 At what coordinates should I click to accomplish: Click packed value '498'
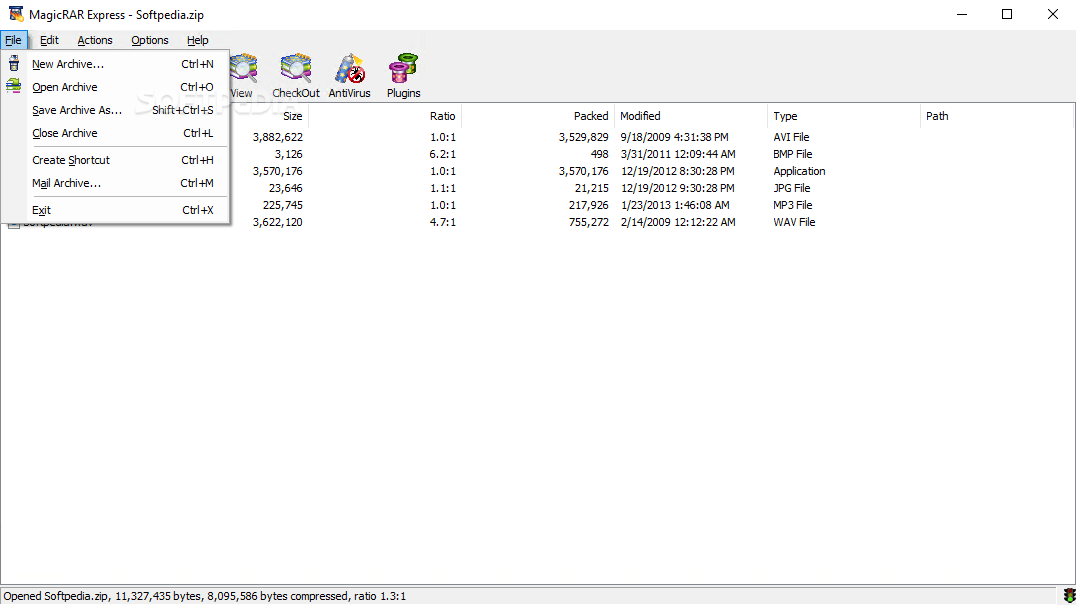tap(599, 154)
